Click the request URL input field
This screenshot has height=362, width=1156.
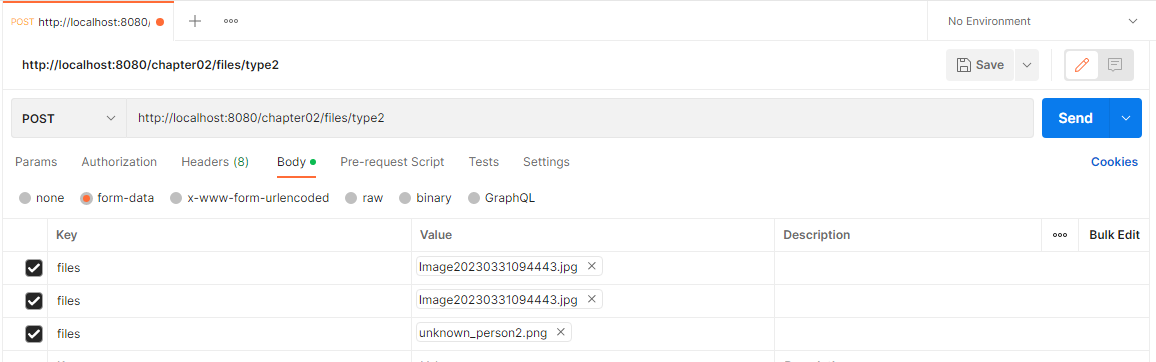click(x=579, y=118)
